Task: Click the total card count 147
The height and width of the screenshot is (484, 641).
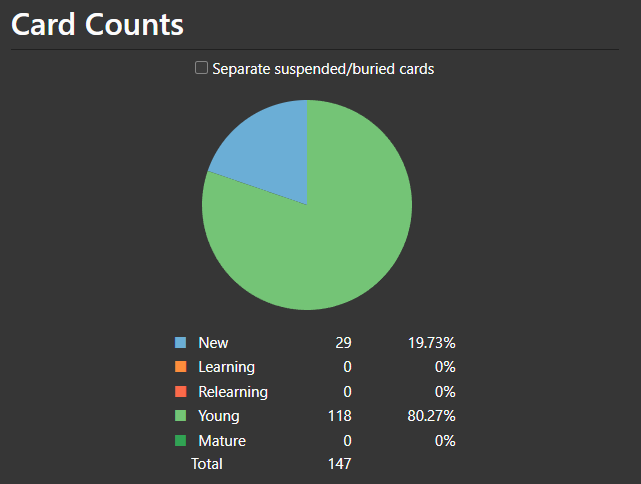Action: [340, 464]
